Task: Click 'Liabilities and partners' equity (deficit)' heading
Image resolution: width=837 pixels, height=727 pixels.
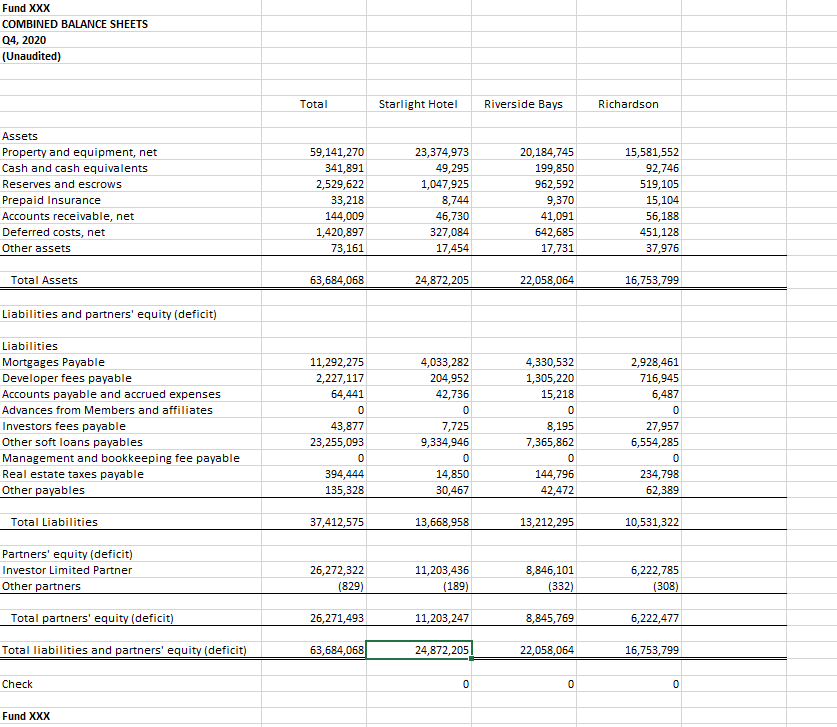Action: 109,314
